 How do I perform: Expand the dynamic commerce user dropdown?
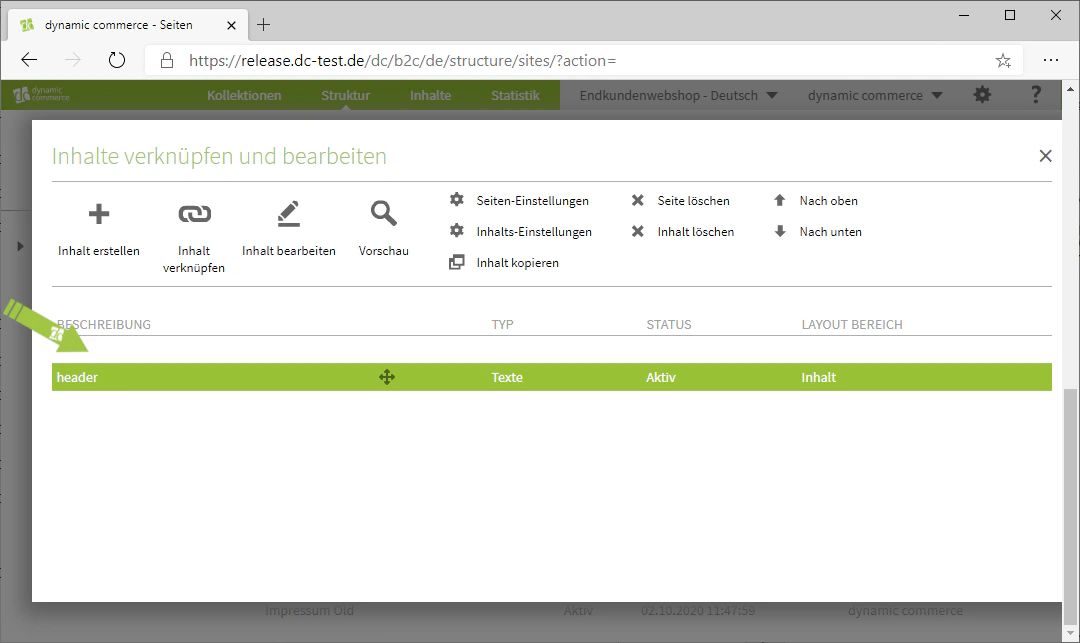pos(875,96)
